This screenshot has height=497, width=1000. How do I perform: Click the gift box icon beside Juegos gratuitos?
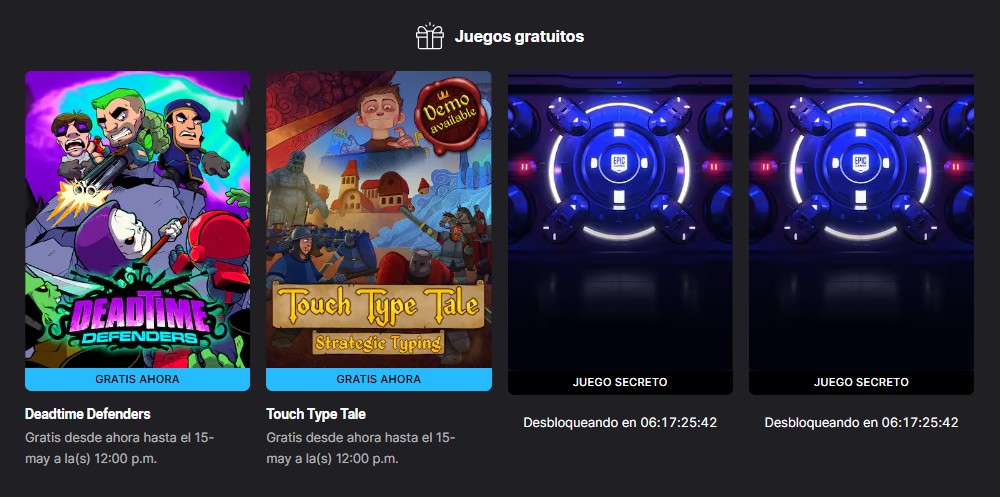pyautogui.click(x=430, y=36)
